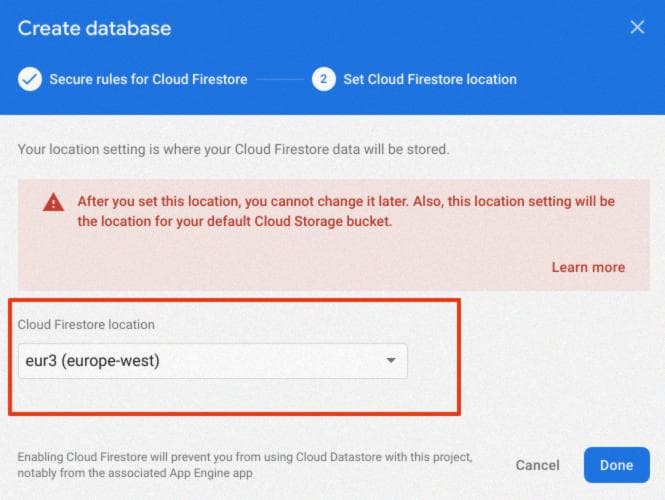Open the location dropdown arrow
The height and width of the screenshot is (500, 665).
(391, 360)
